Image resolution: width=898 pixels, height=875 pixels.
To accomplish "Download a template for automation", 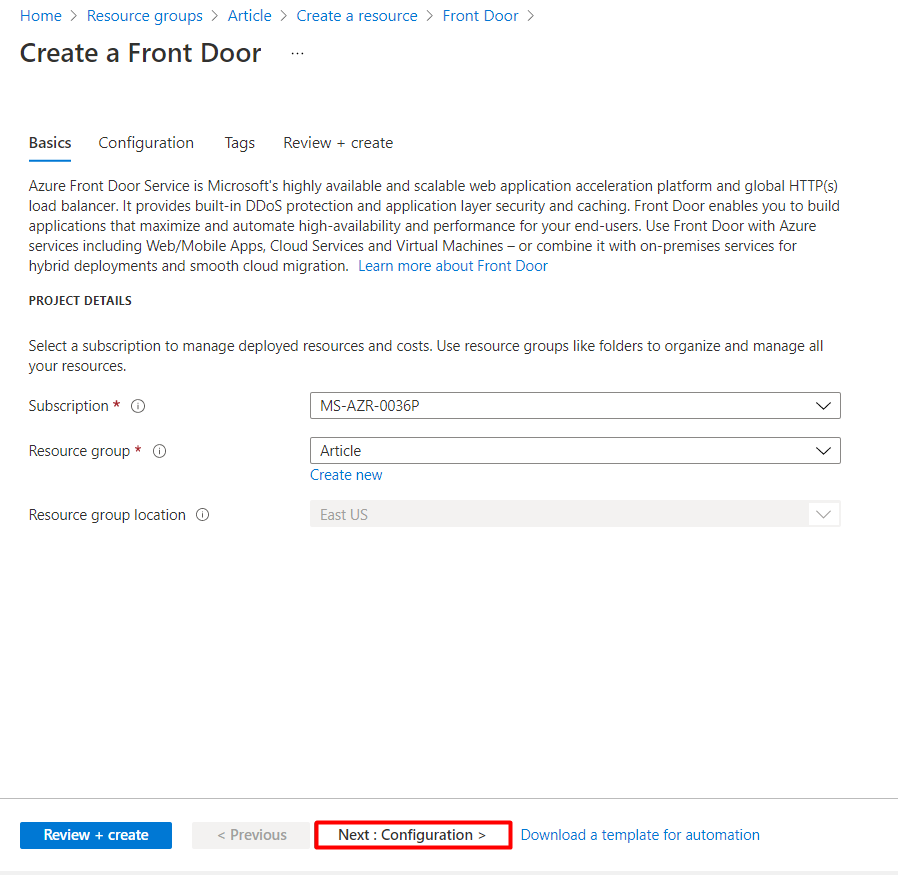I will point(640,835).
